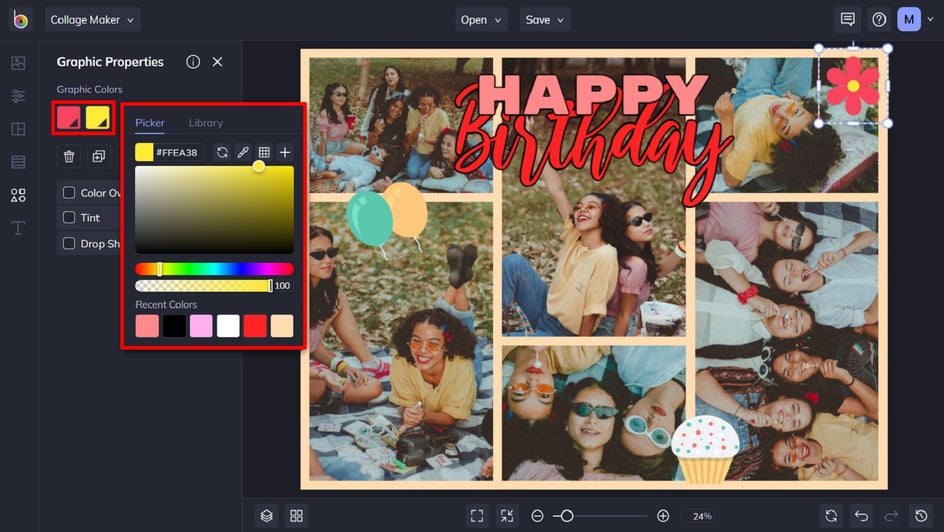The image size is (944, 532).
Task: Add the color to library with plus icon
Action: 285,152
